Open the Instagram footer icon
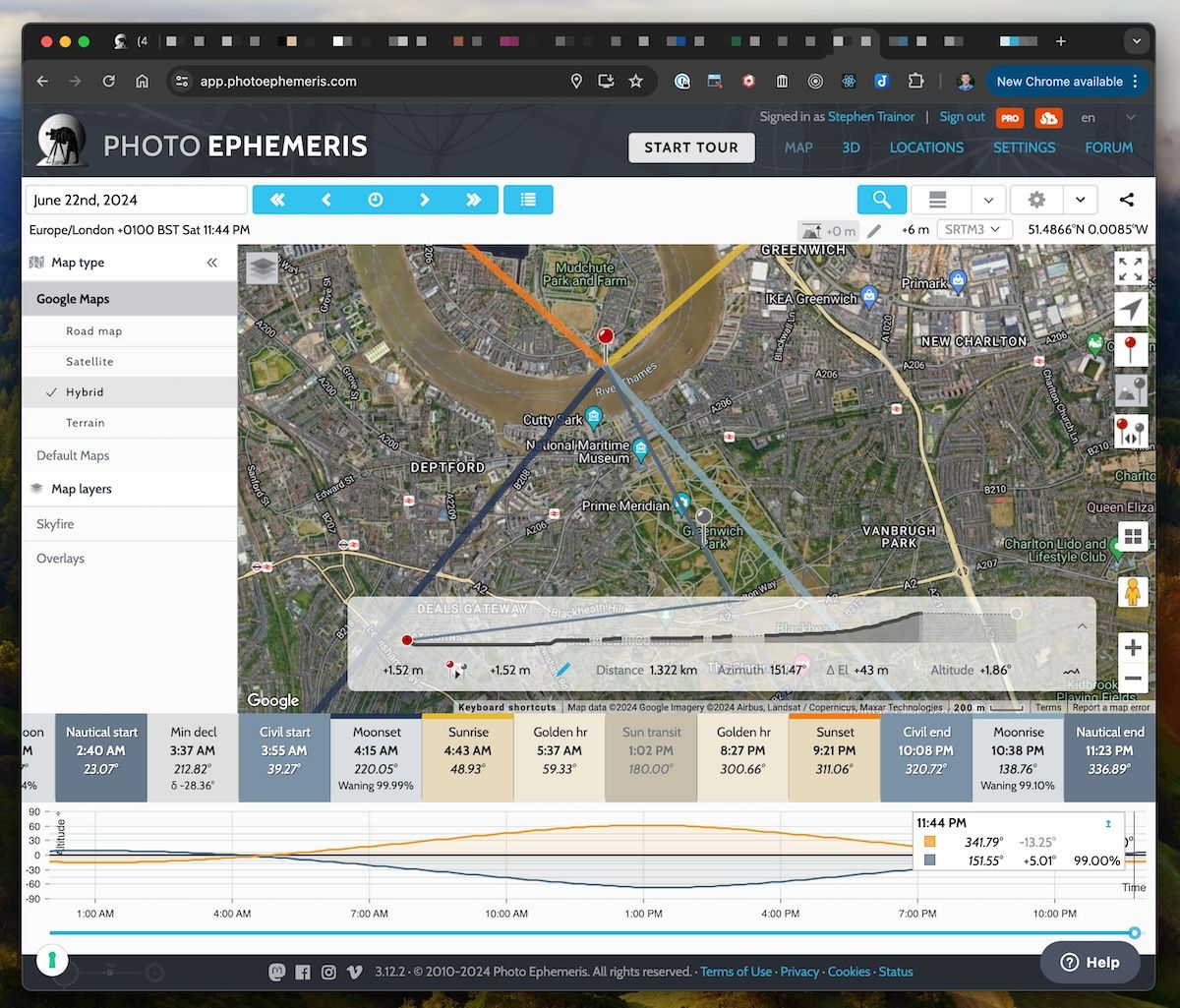The height and width of the screenshot is (1008, 1180). tap(328, 972)
